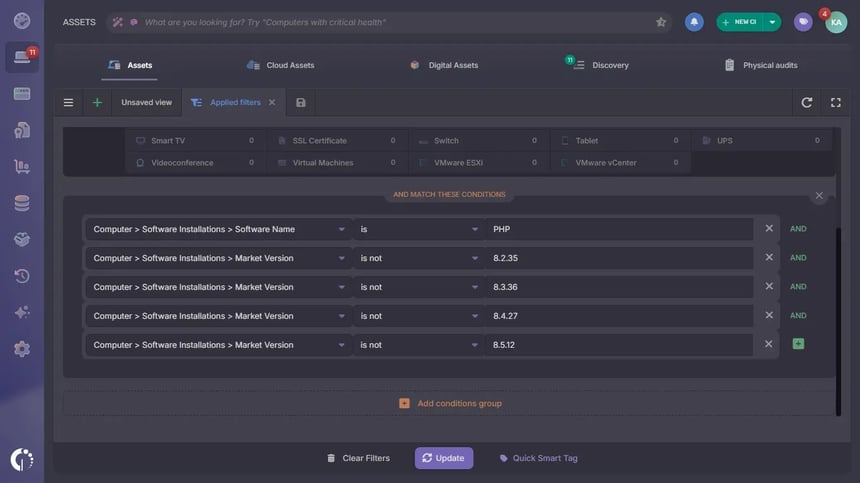Switch to Cloud Assets tab
The image size is (860, 483).
pos(280,65)
